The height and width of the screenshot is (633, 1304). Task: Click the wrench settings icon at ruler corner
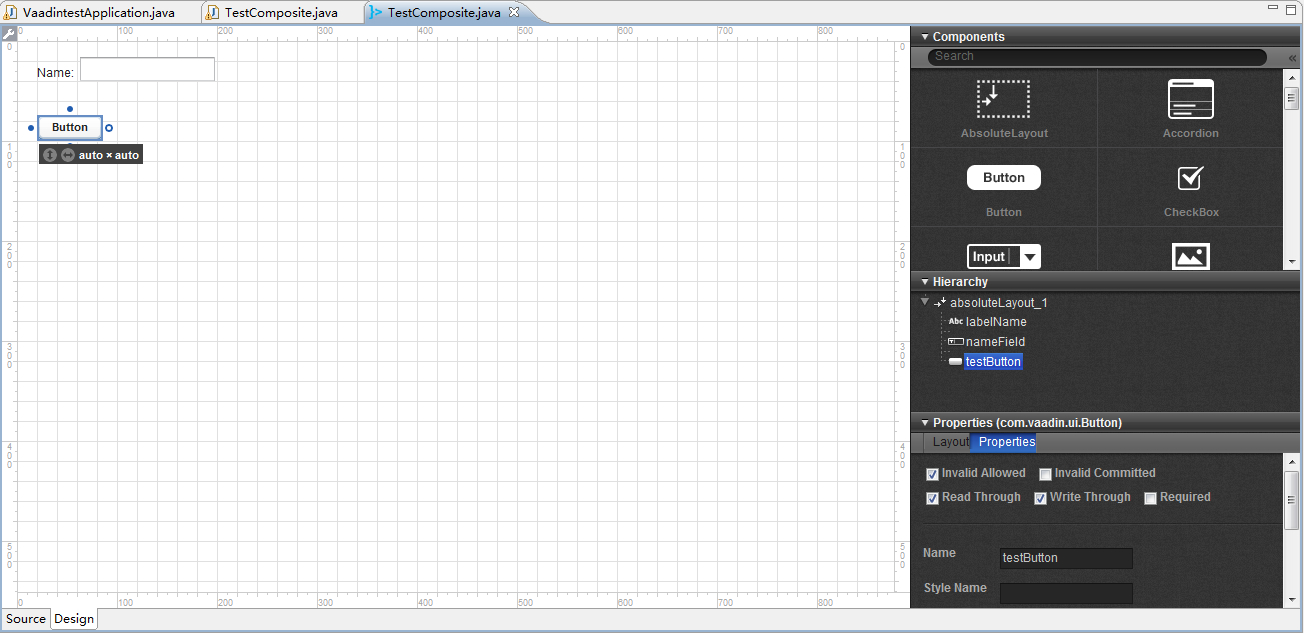coord(9,33)
